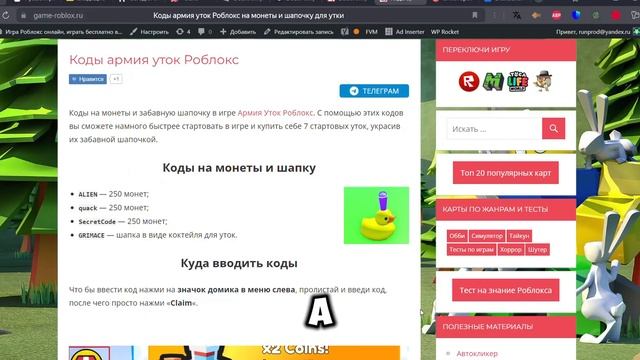Click the Нравится like button

point(88,79)
